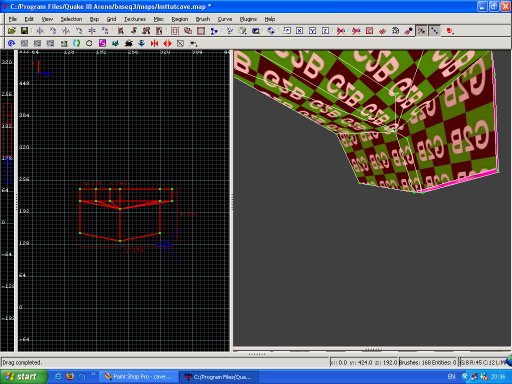
Task: Open the Edit menu
Action: pos(29,19)
